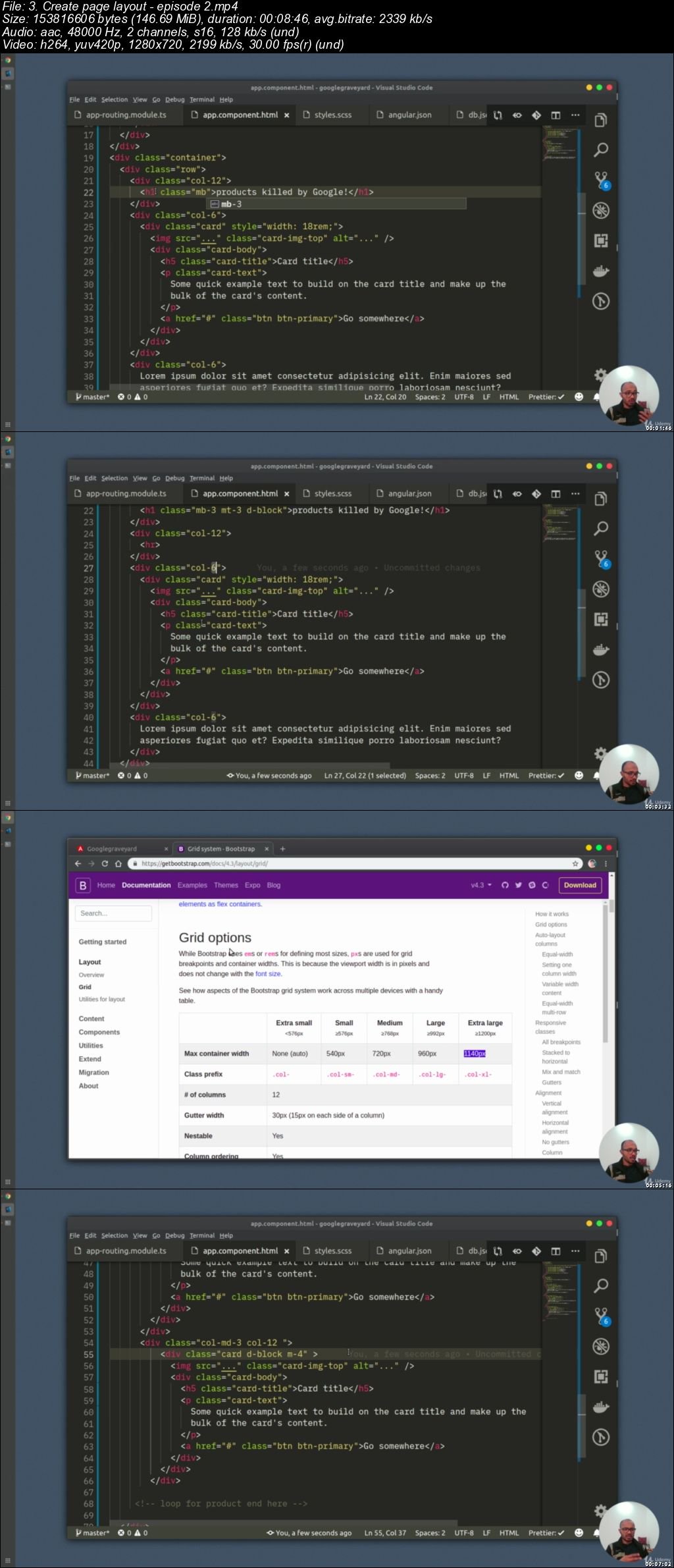Click the More Actions dots in the 00:07:02 frame
This screenshot has width=674, height=1568.
[x=575, y=1251]
